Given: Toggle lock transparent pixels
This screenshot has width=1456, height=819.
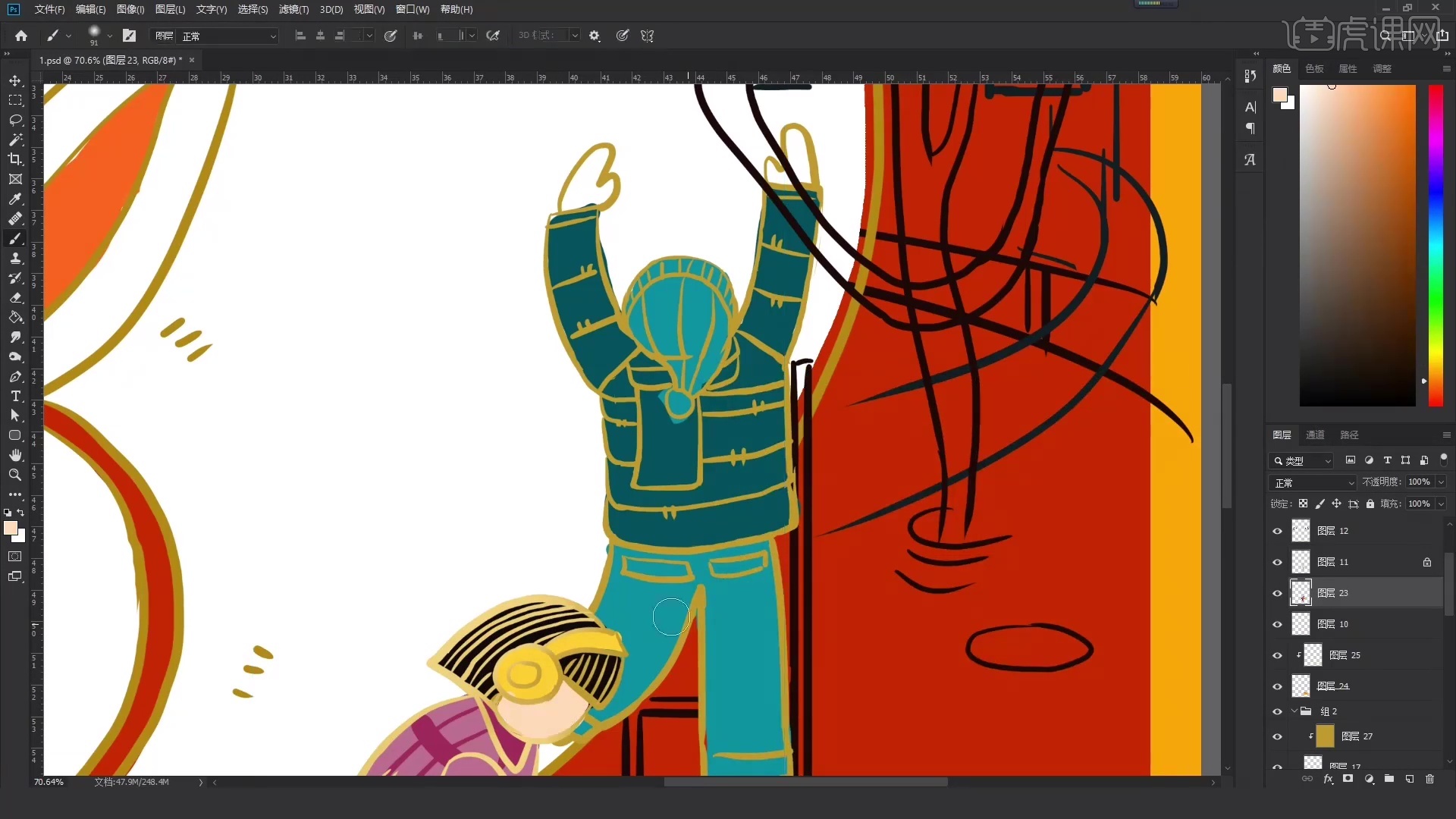Looking at the screenshot, I should coord(1303,504).
